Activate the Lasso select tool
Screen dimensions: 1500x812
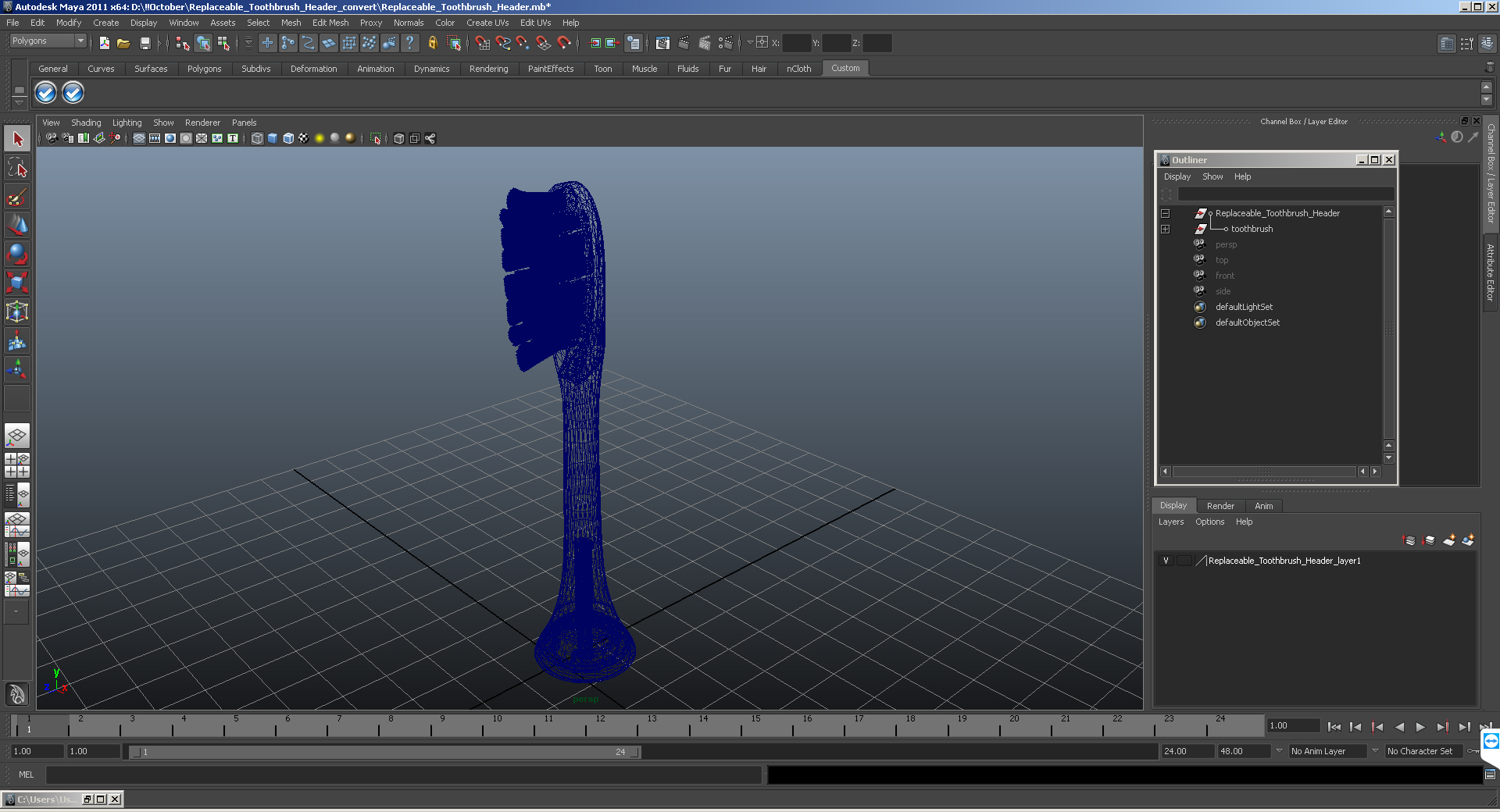click(x=17, y=168)
